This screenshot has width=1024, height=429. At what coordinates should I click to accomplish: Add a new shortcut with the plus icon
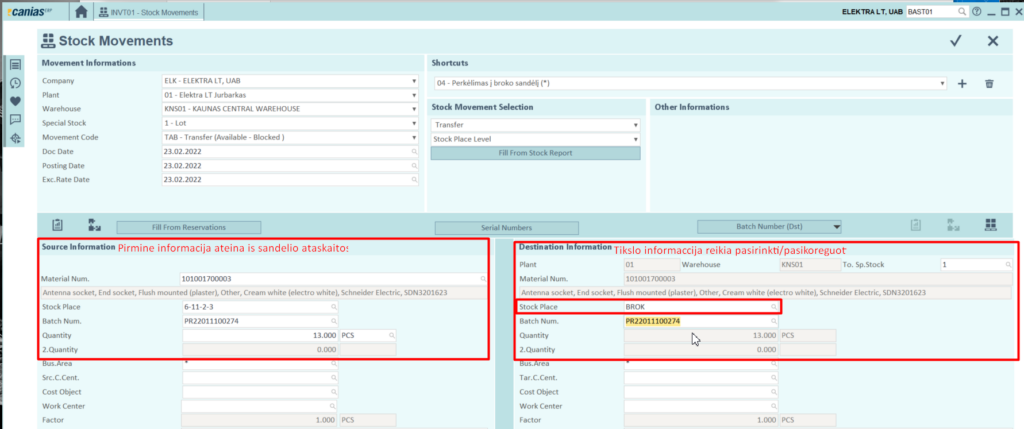(x=962, y=84)
